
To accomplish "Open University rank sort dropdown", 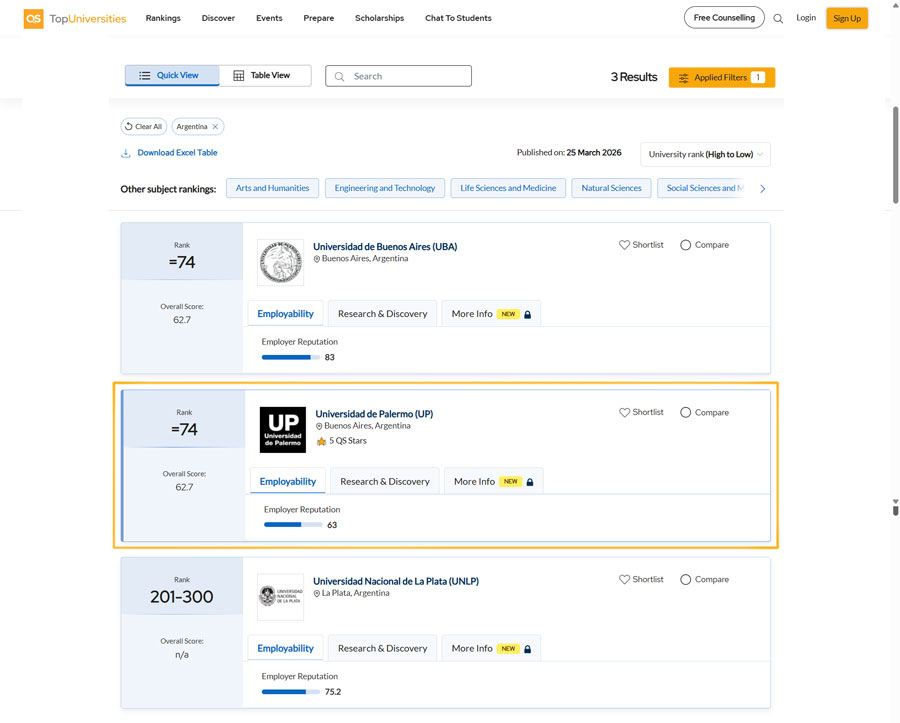I will point(705,154).
